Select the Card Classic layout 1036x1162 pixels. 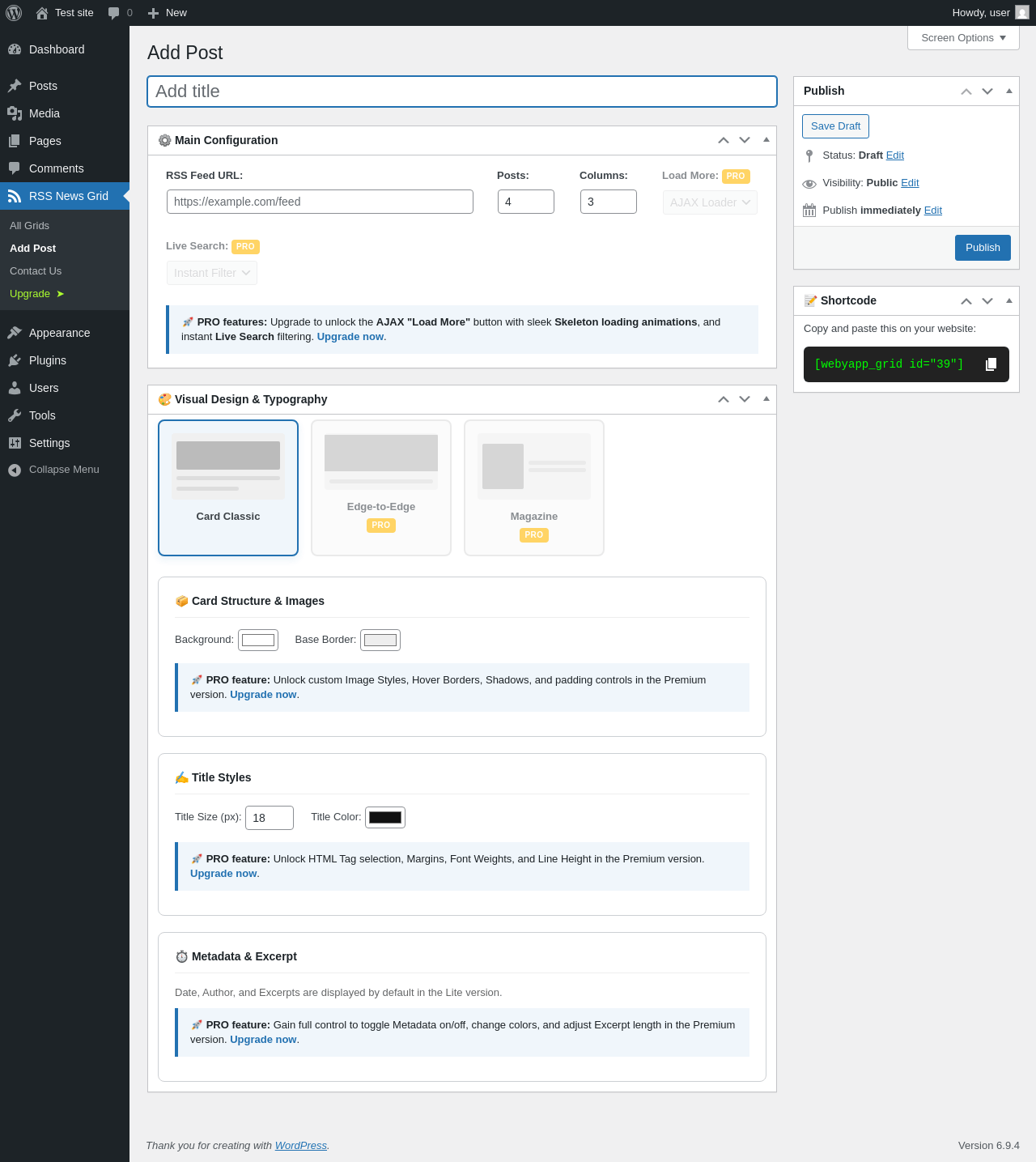click(x=228, y=487)
